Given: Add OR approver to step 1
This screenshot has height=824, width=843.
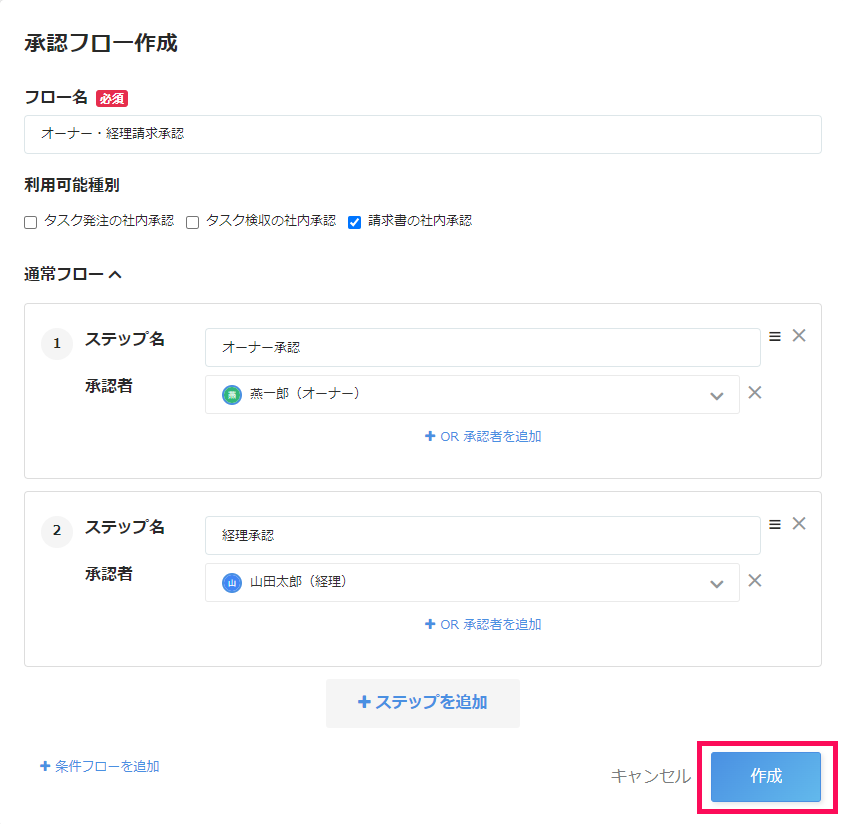Looking at the screenshot, I should click(x=483, y=436).
